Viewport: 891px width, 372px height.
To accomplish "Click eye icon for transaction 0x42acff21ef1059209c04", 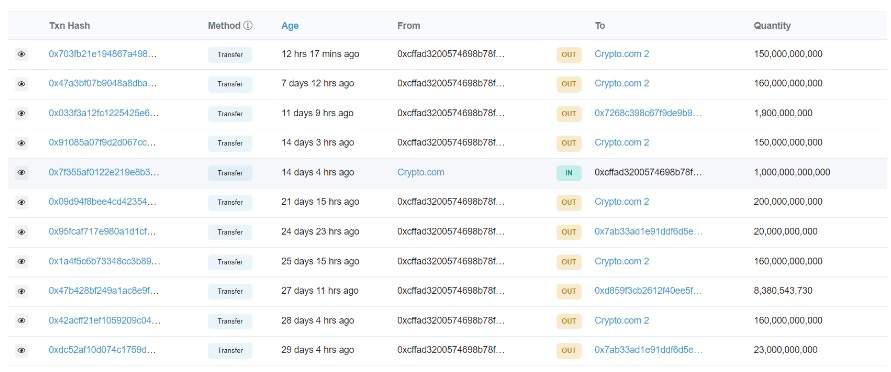I will (22, 321).
